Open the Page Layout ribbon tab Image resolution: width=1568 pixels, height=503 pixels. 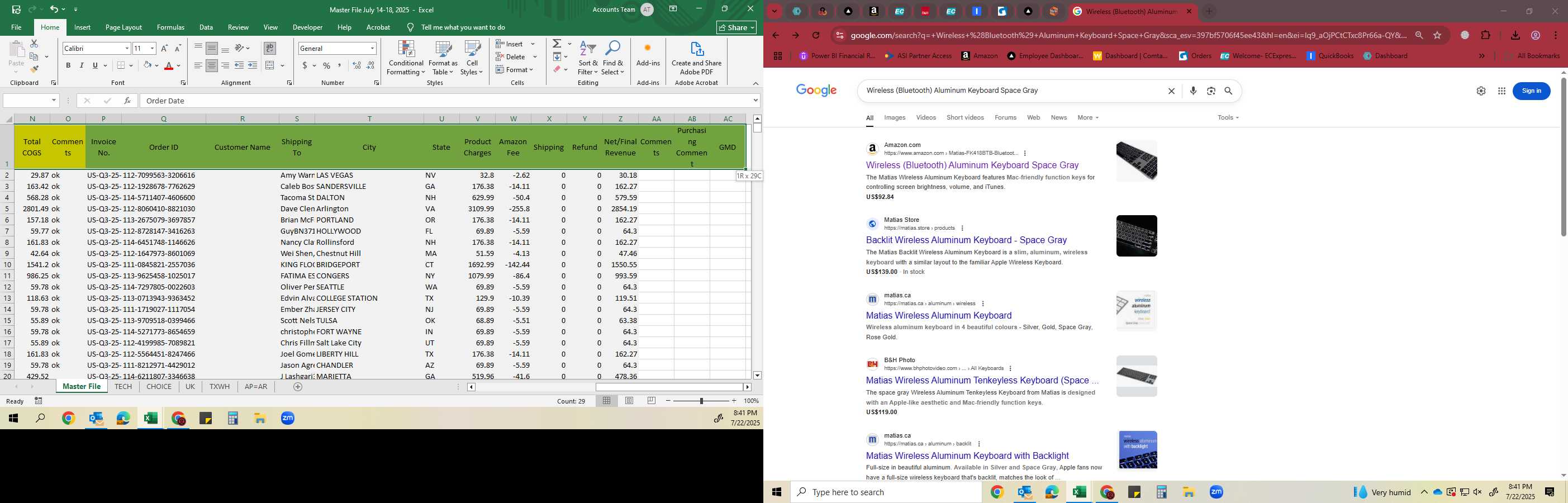pos(123,27)
